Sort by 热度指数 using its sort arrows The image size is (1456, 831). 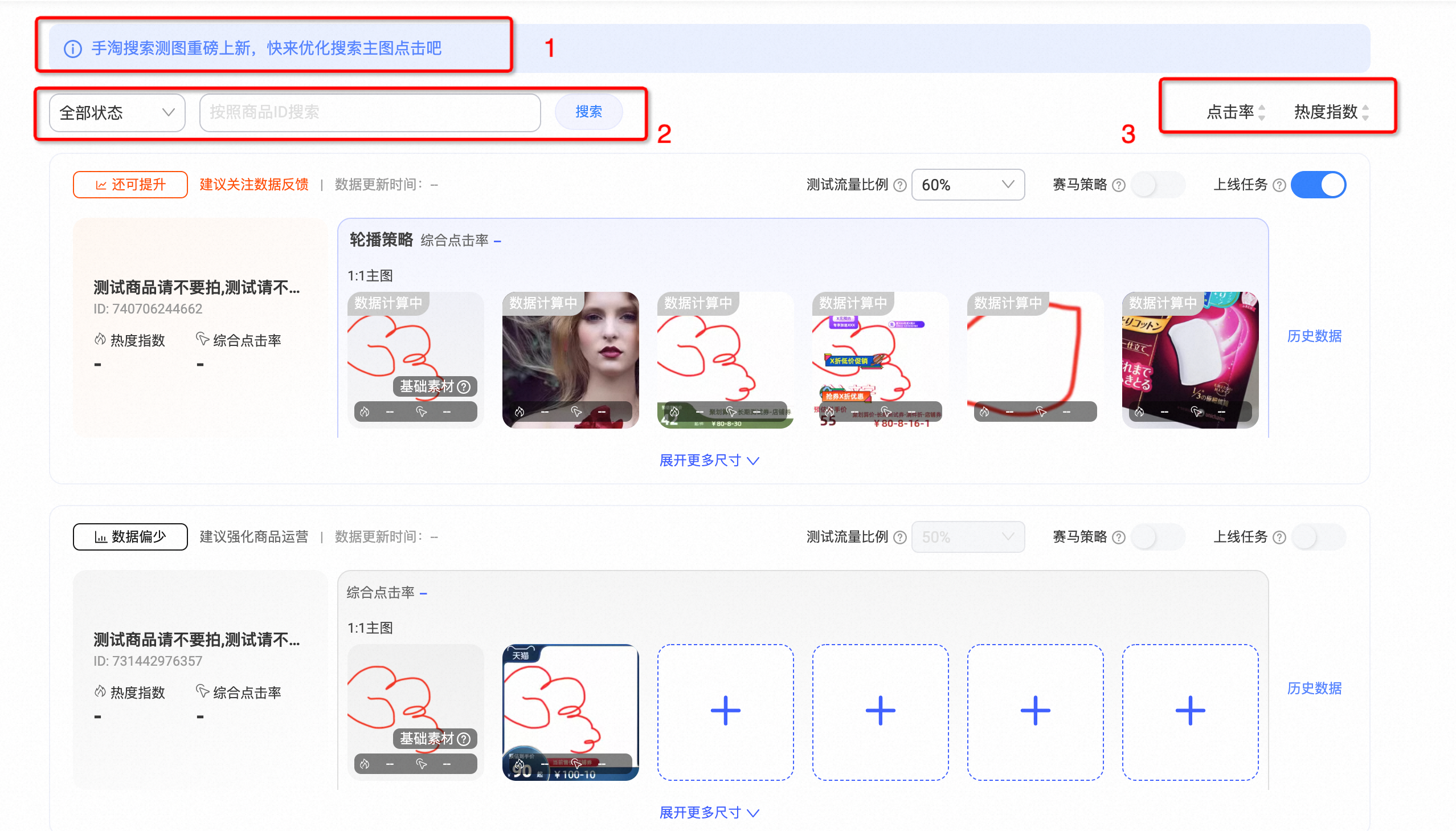1365,112
